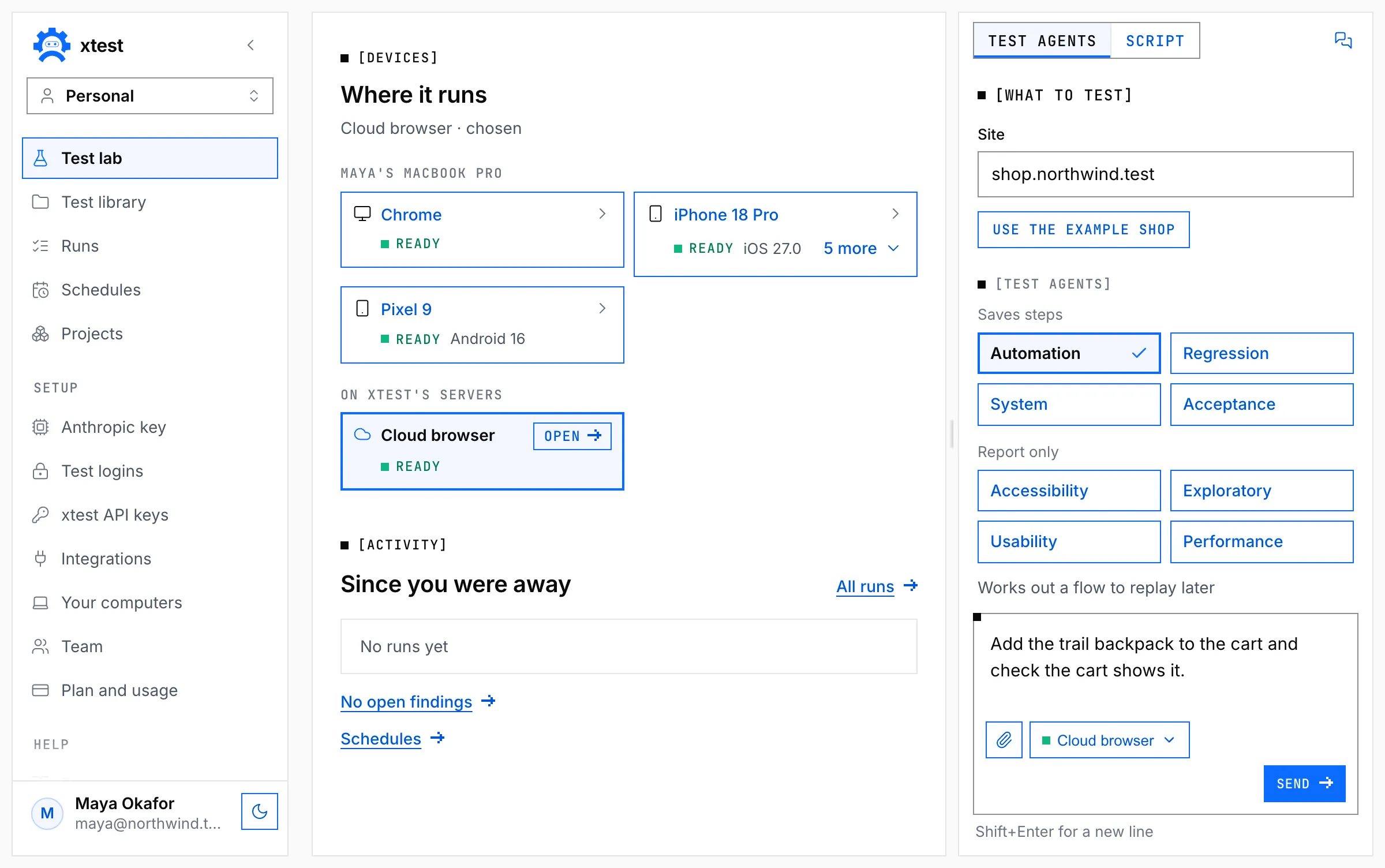Click the Schedules calendar clock icon
The image size is (1385, 868).
click(x=40, y=290)
